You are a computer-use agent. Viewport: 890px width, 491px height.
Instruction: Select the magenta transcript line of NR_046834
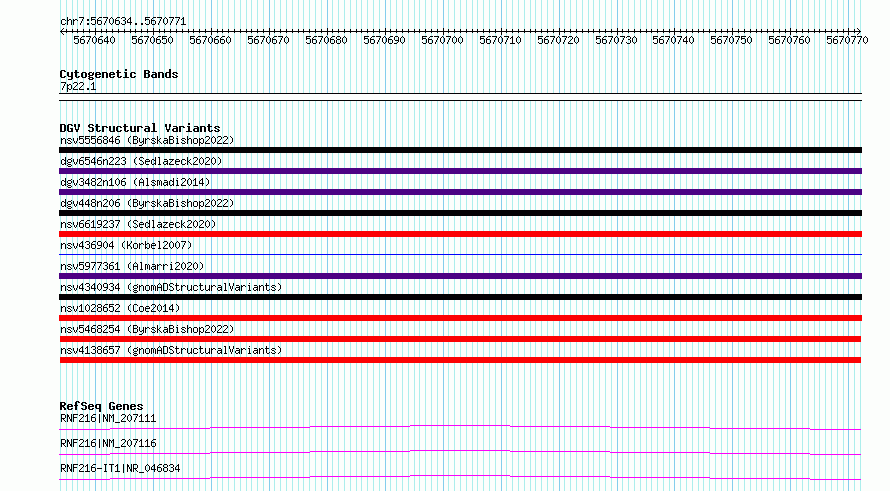pyautogui.click(x=460, y=477)
